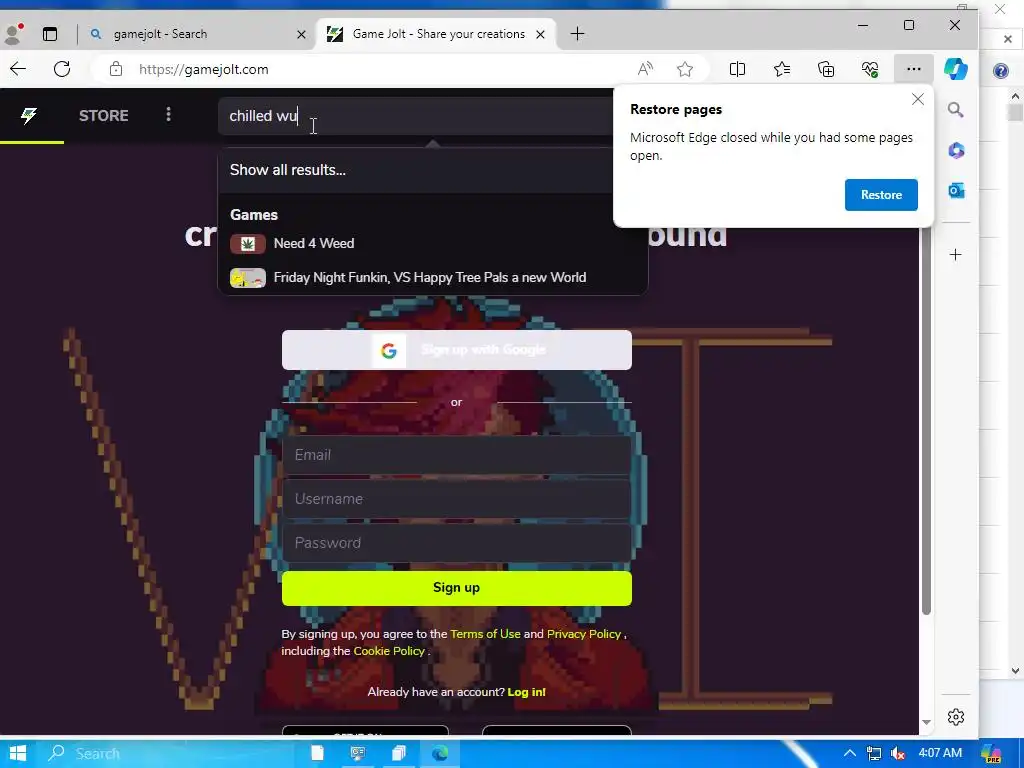1024x768 pixels.
Task: Click the help icon in background window
Action: (1000, 71)
